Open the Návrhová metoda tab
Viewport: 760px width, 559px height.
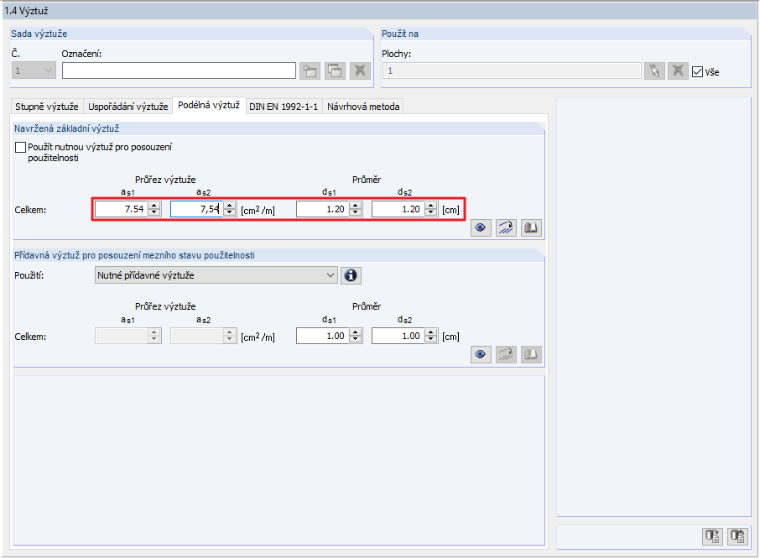click(363, 107)
